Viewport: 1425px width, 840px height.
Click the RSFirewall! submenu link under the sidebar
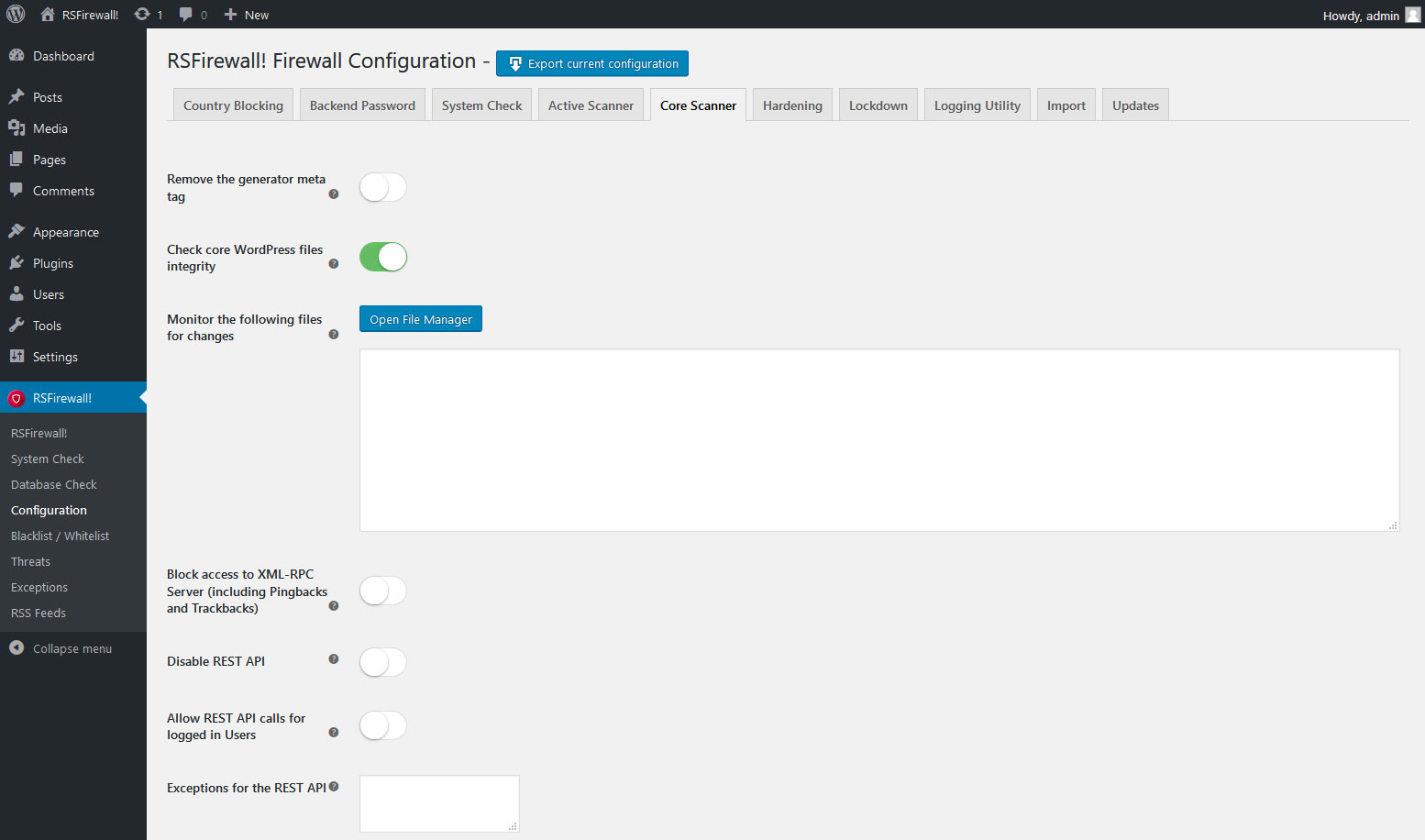39,433
